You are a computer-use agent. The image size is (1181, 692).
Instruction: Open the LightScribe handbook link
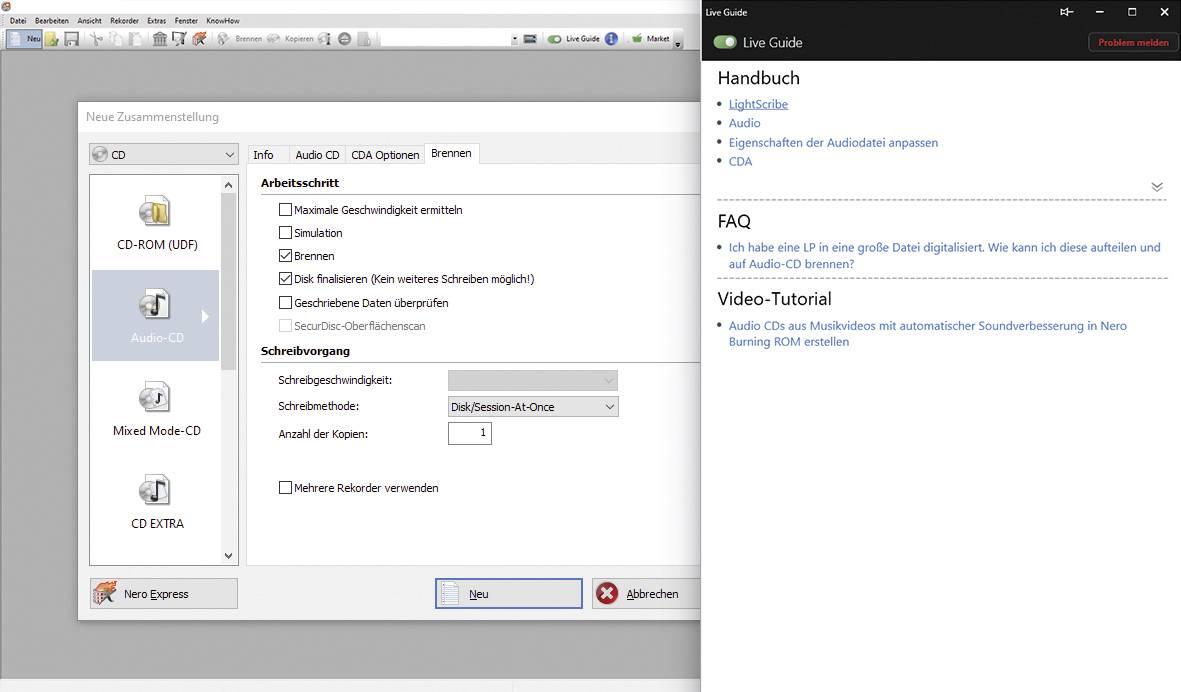[x=758, y=104]
